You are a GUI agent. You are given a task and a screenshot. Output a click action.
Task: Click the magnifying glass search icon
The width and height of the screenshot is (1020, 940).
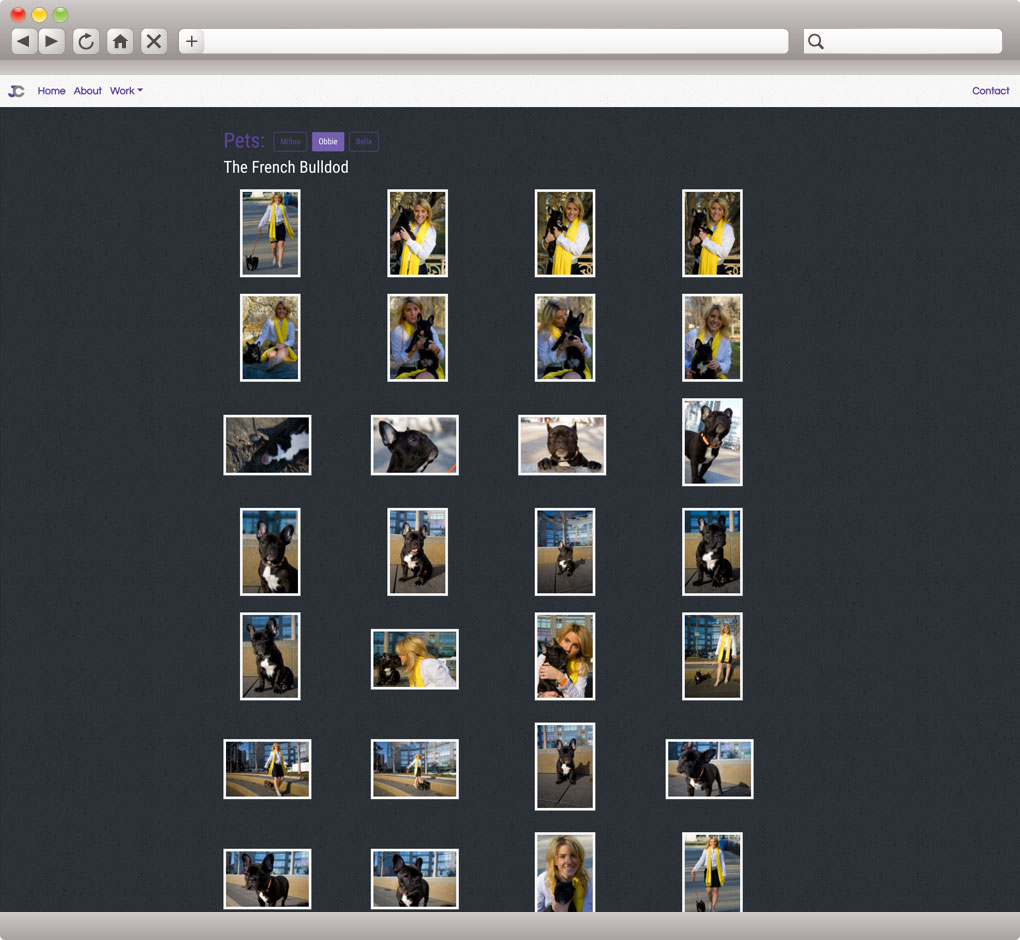tap(816, 41)
